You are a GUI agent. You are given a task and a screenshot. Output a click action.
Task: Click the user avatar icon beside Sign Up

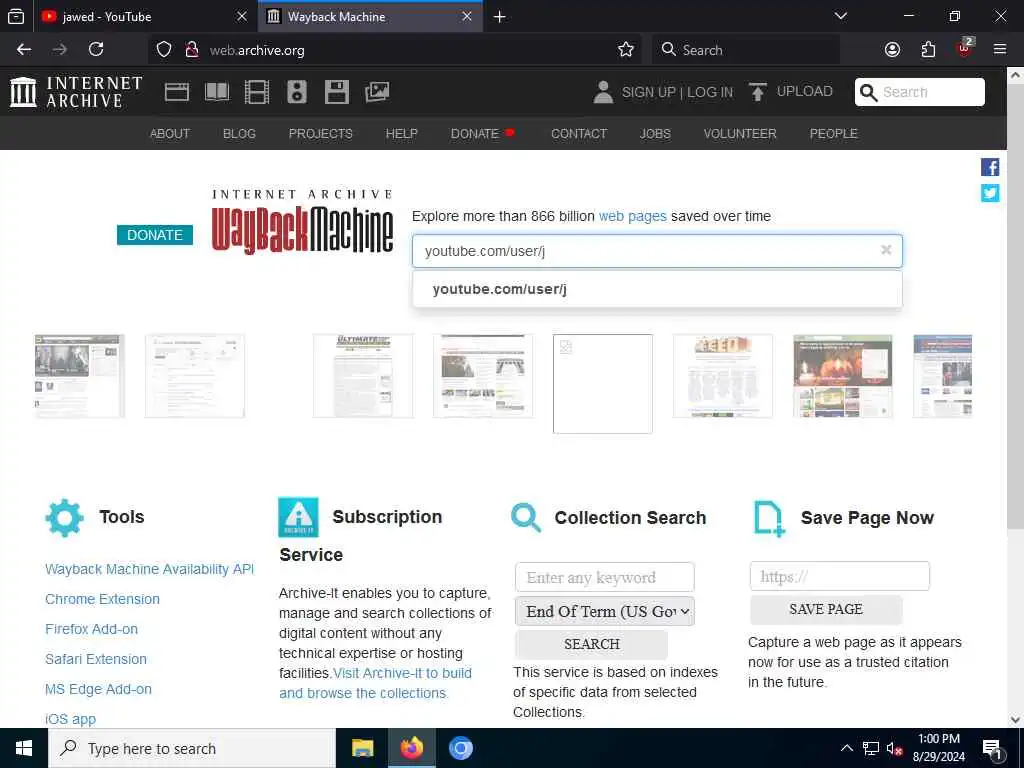(x=603, y=92)
